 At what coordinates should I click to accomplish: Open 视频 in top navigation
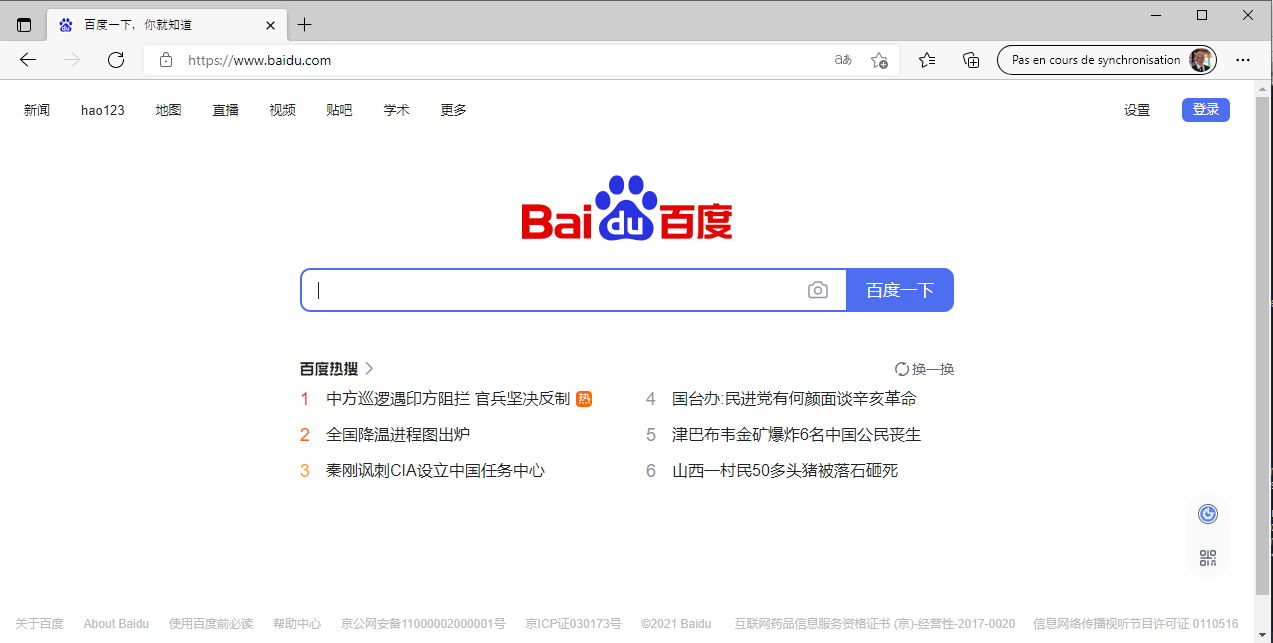click(283, 110)
